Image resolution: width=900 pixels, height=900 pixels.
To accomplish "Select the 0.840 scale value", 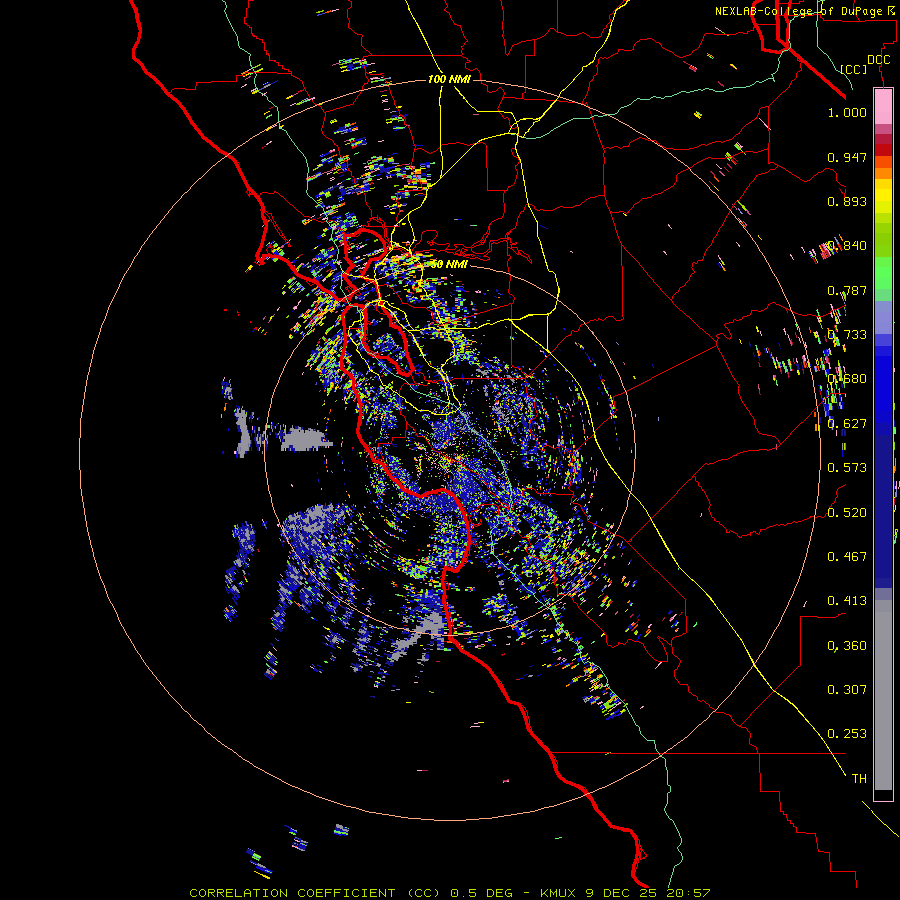I will [847, 246].
